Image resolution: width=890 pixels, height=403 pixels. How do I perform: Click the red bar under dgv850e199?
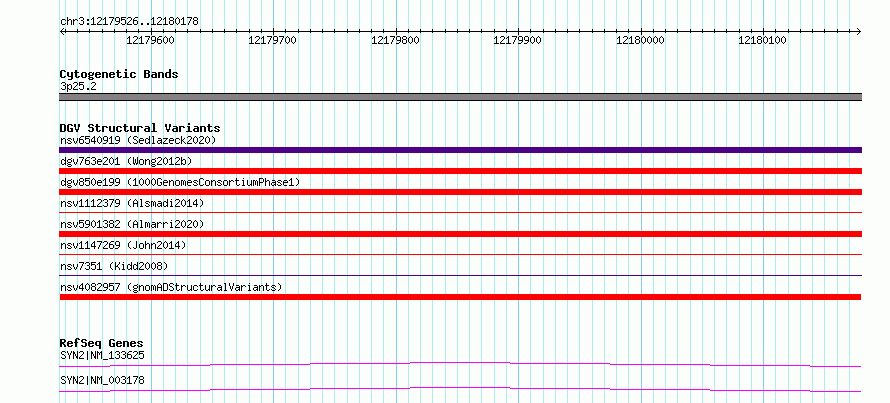point(461,192)
